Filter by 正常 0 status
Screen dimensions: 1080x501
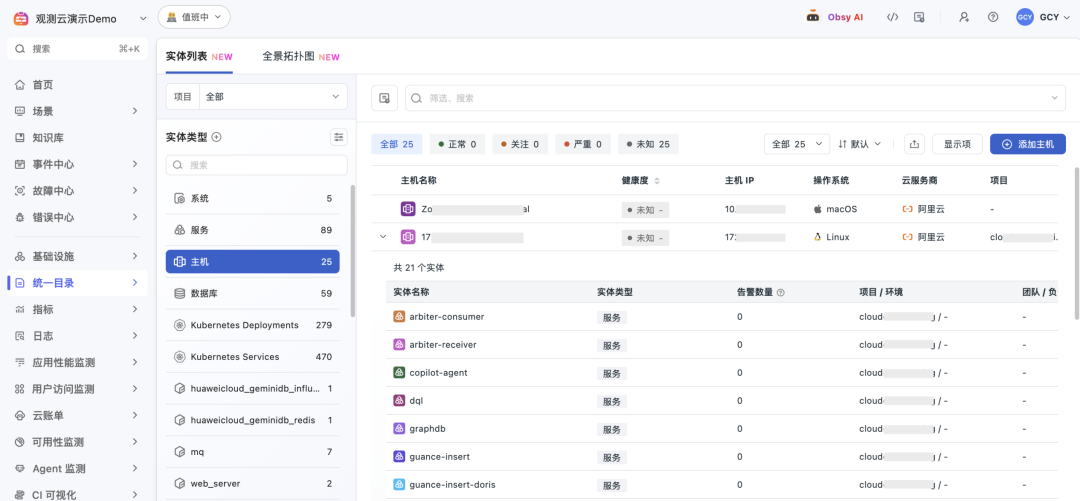[x=457, y=144]
